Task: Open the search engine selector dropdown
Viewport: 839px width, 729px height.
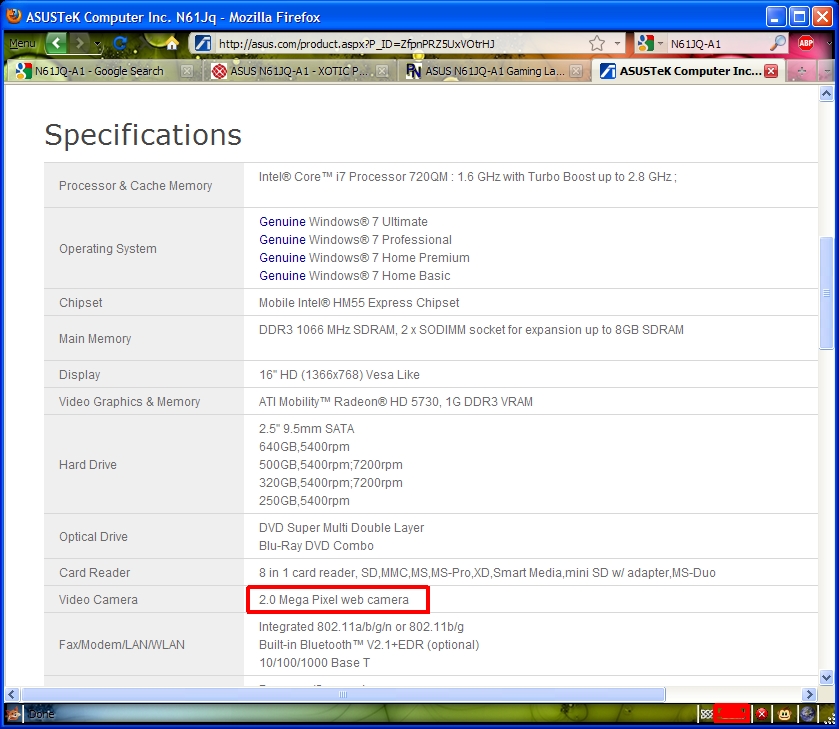Action: (x=660, y=43)
